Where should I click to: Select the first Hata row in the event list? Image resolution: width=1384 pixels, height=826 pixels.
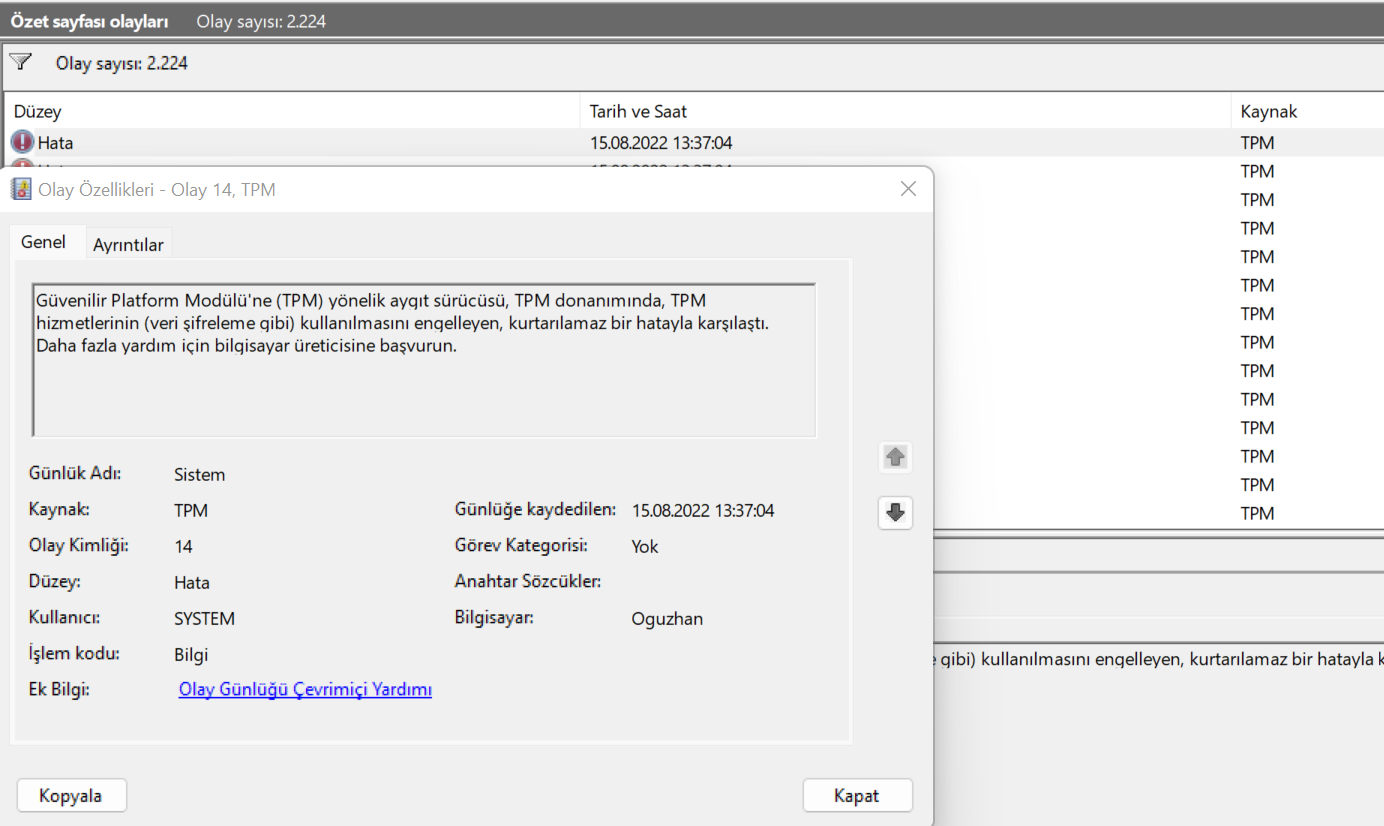694,142
